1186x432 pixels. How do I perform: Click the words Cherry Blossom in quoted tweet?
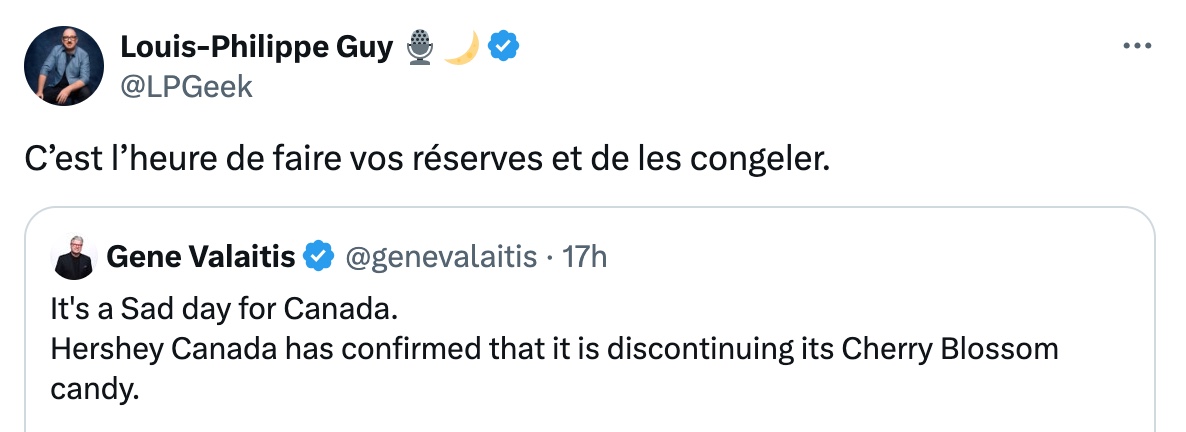point(950,349)
